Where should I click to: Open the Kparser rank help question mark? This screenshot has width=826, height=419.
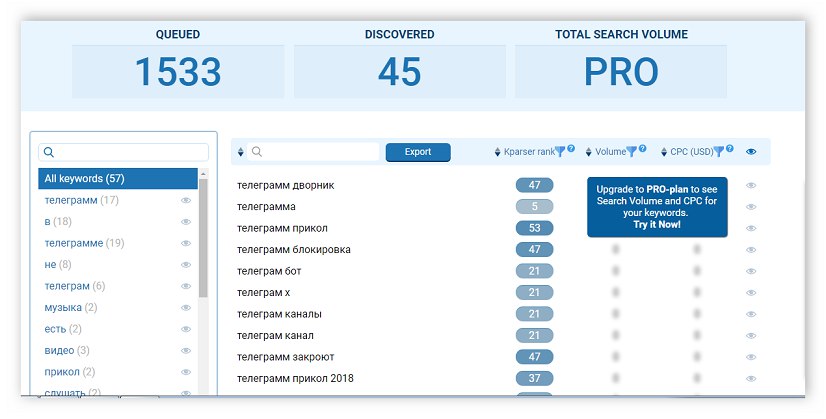point(571,149)
